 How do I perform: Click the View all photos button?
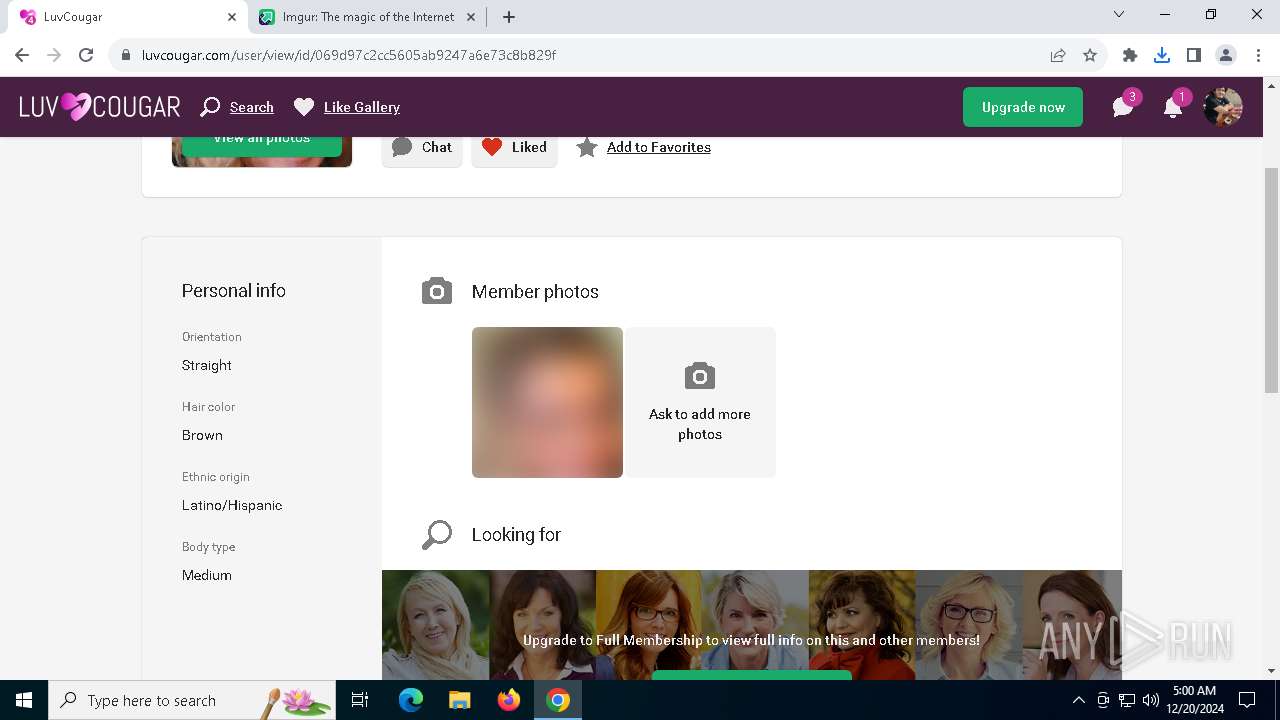coord(262,143)
